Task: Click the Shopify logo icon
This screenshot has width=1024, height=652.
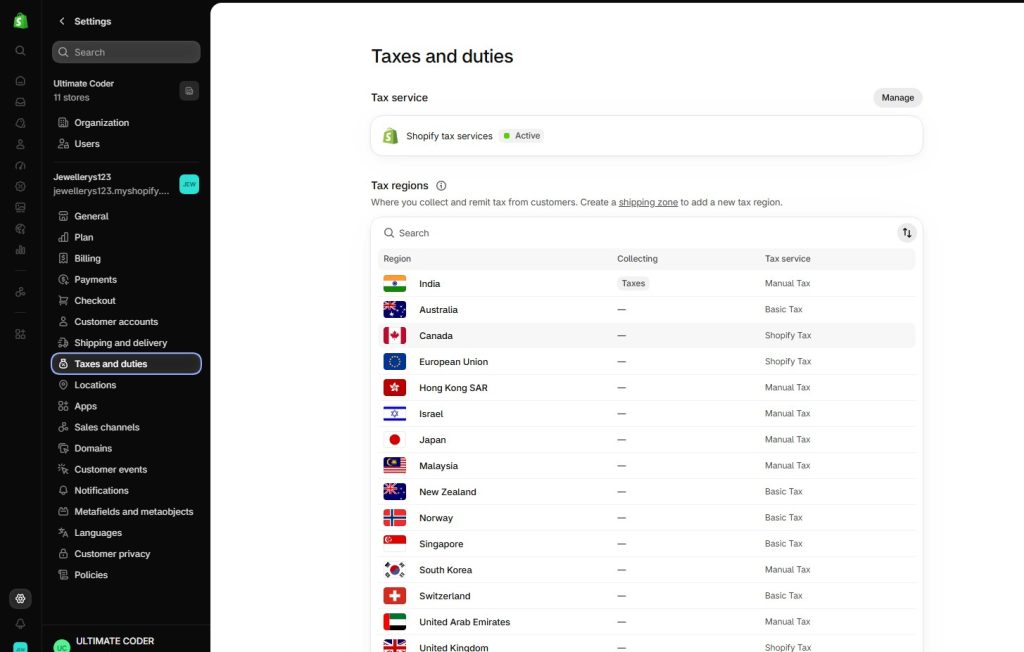Action: click(20, 21)
